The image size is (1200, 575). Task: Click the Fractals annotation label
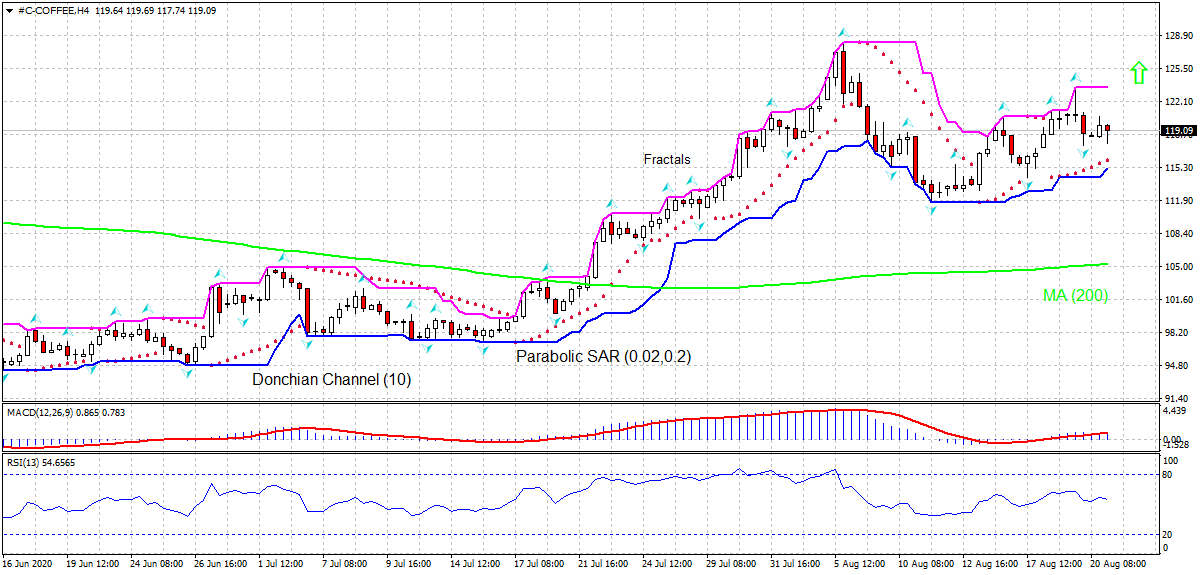[667, 159]
